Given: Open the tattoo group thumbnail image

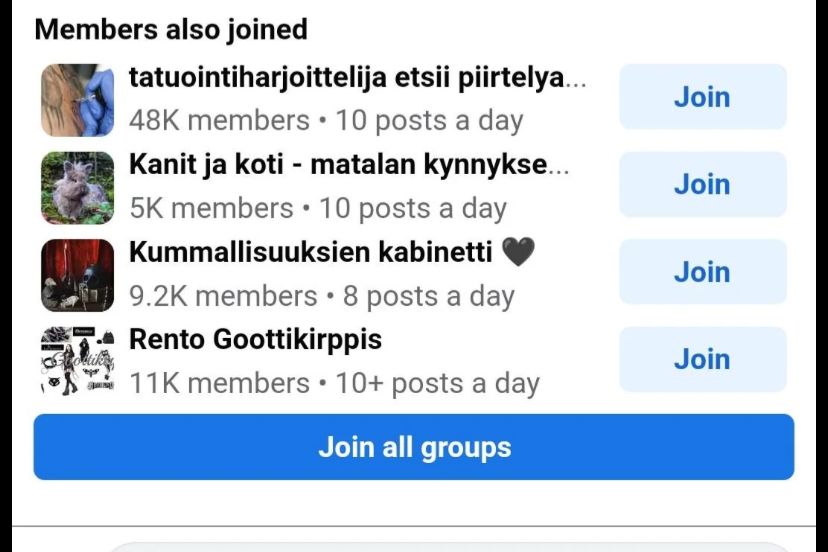Looking at the screenshot, I should [77, 100].
